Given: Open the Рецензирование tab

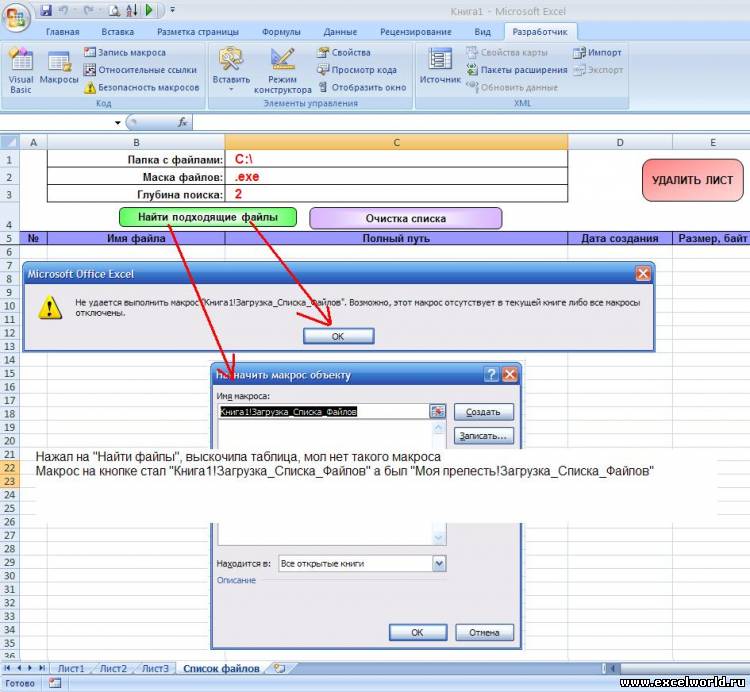Looking at the screenshot, I should 416,32.
